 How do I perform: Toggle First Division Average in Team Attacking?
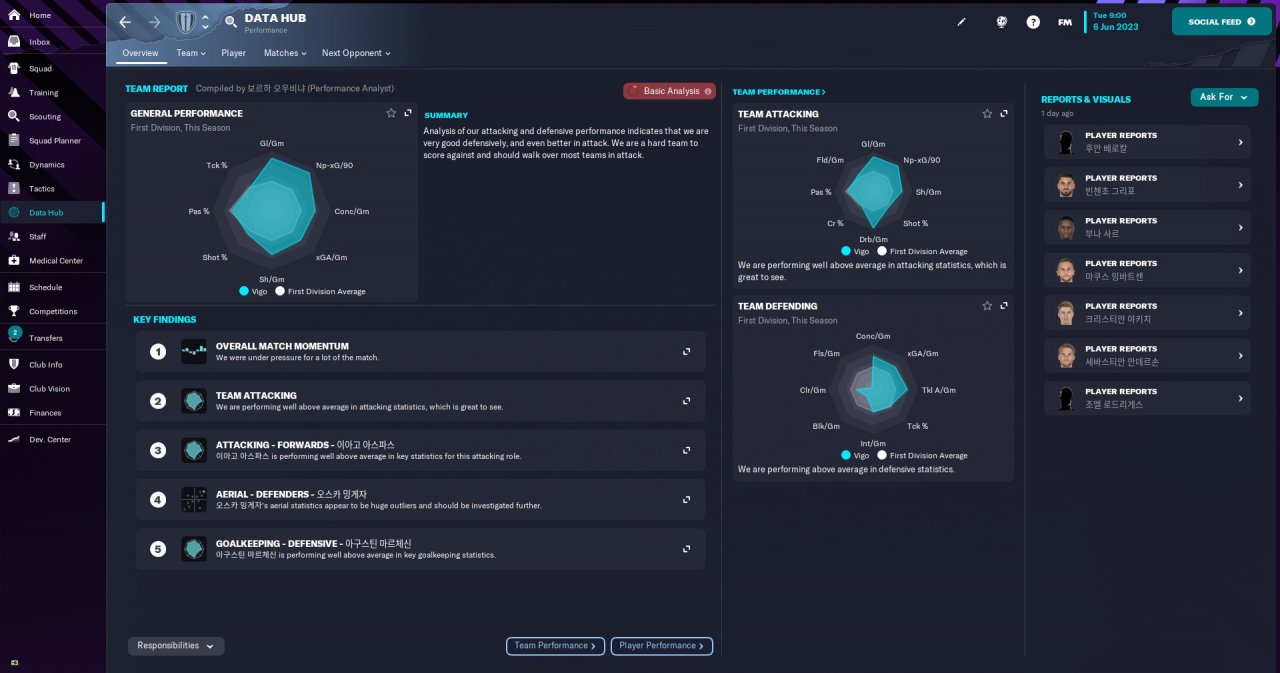point(922,251)
